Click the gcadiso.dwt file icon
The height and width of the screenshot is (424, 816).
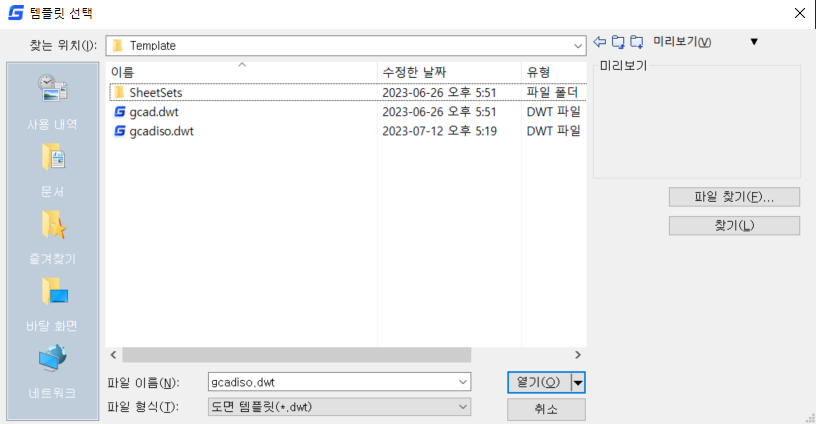coord(120,131)
